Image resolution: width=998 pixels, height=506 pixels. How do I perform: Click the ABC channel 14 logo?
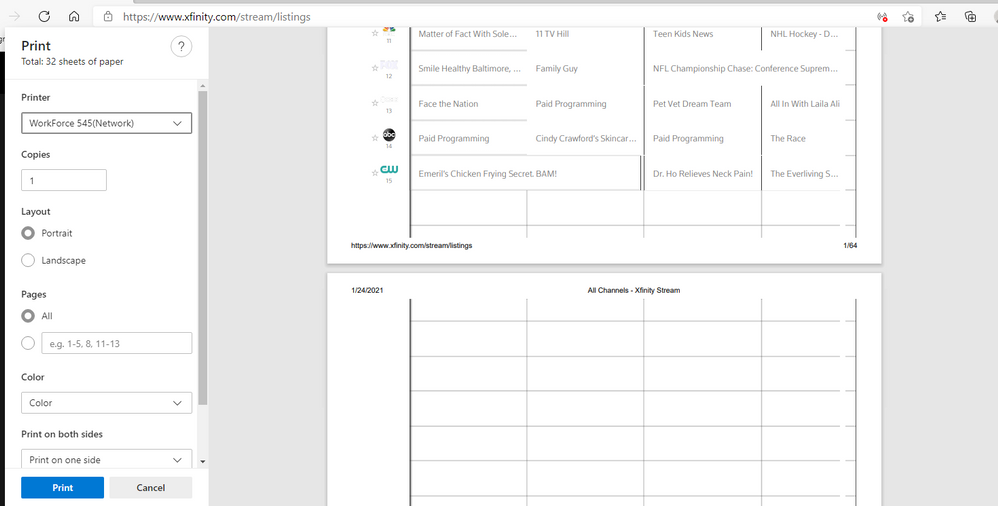click(389, 135)
